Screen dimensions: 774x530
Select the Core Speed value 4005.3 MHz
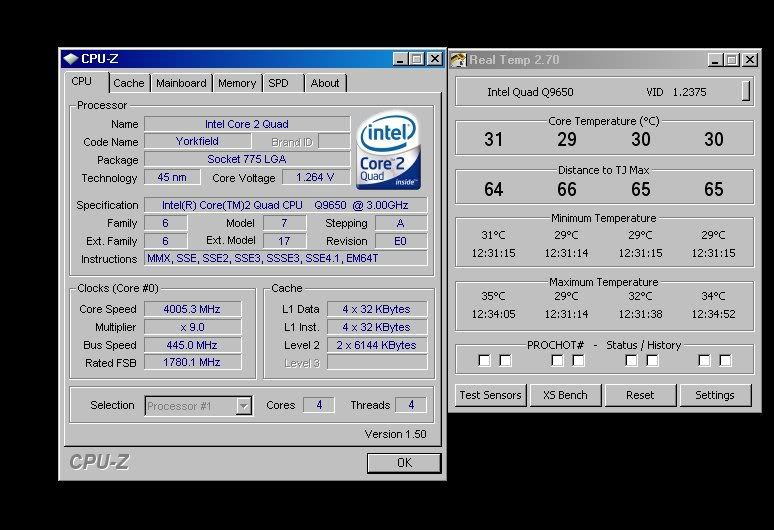pyautogui.click(x=193, y=309)
